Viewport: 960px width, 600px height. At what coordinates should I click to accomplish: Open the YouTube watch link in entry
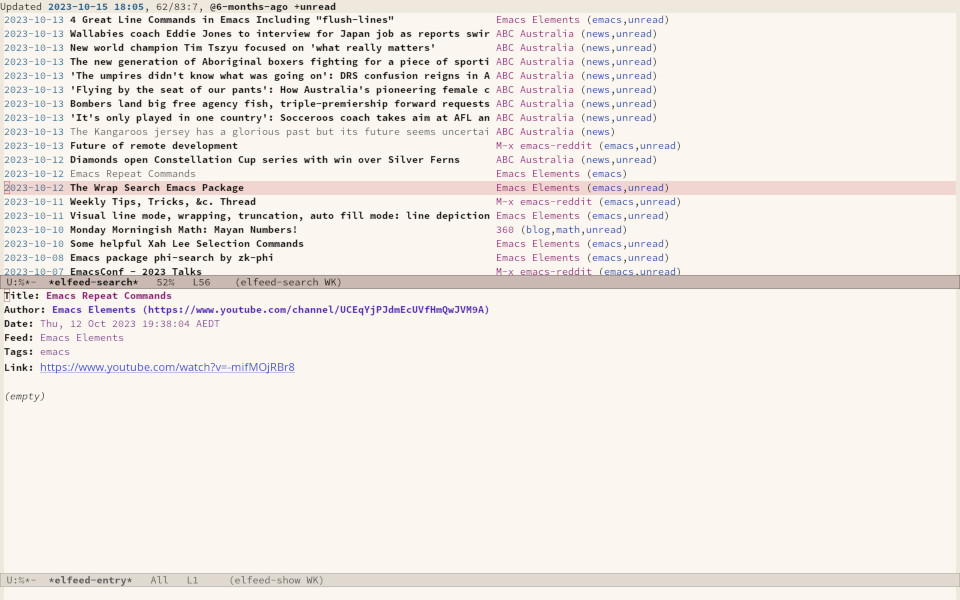pyautogui.click(x=167, y=367)
